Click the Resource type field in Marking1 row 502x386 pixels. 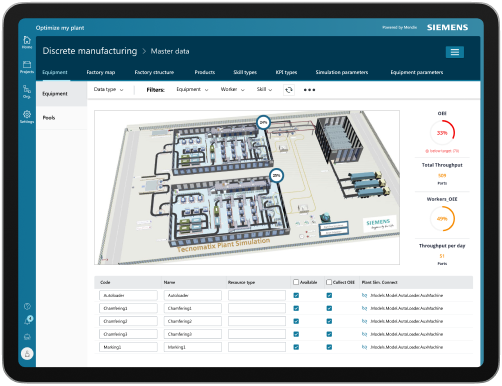point(257,347)
